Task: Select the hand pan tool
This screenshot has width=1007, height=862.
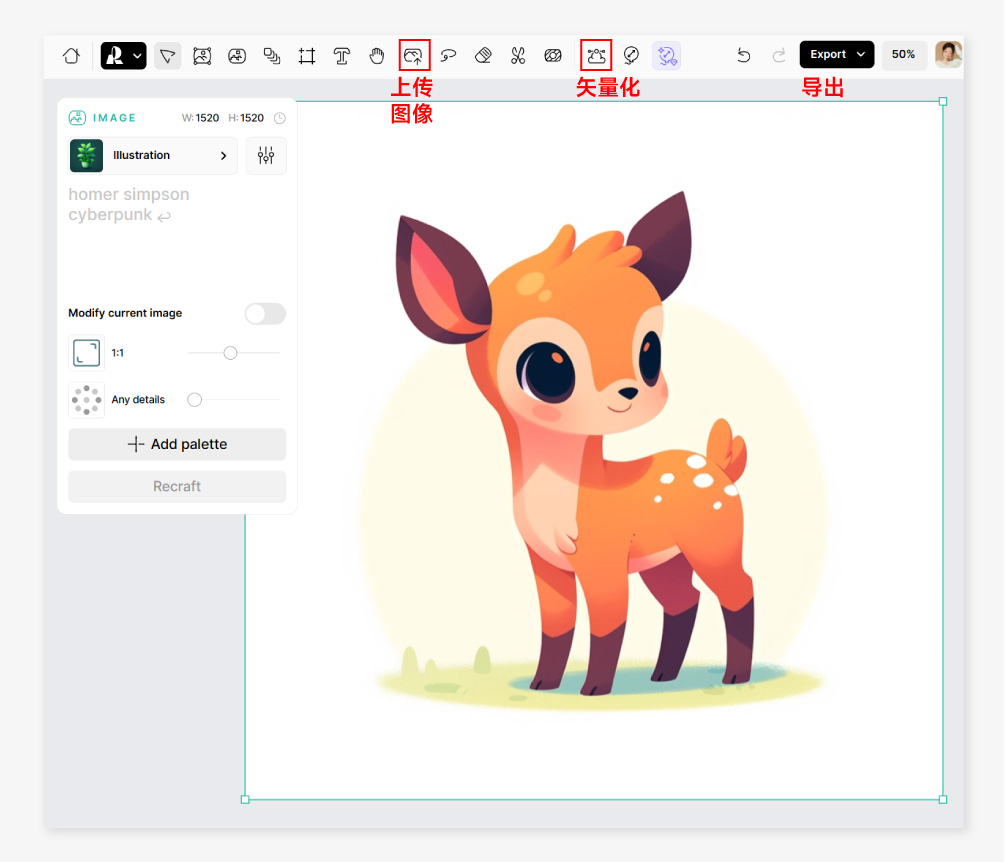Action: pos(376,56)
